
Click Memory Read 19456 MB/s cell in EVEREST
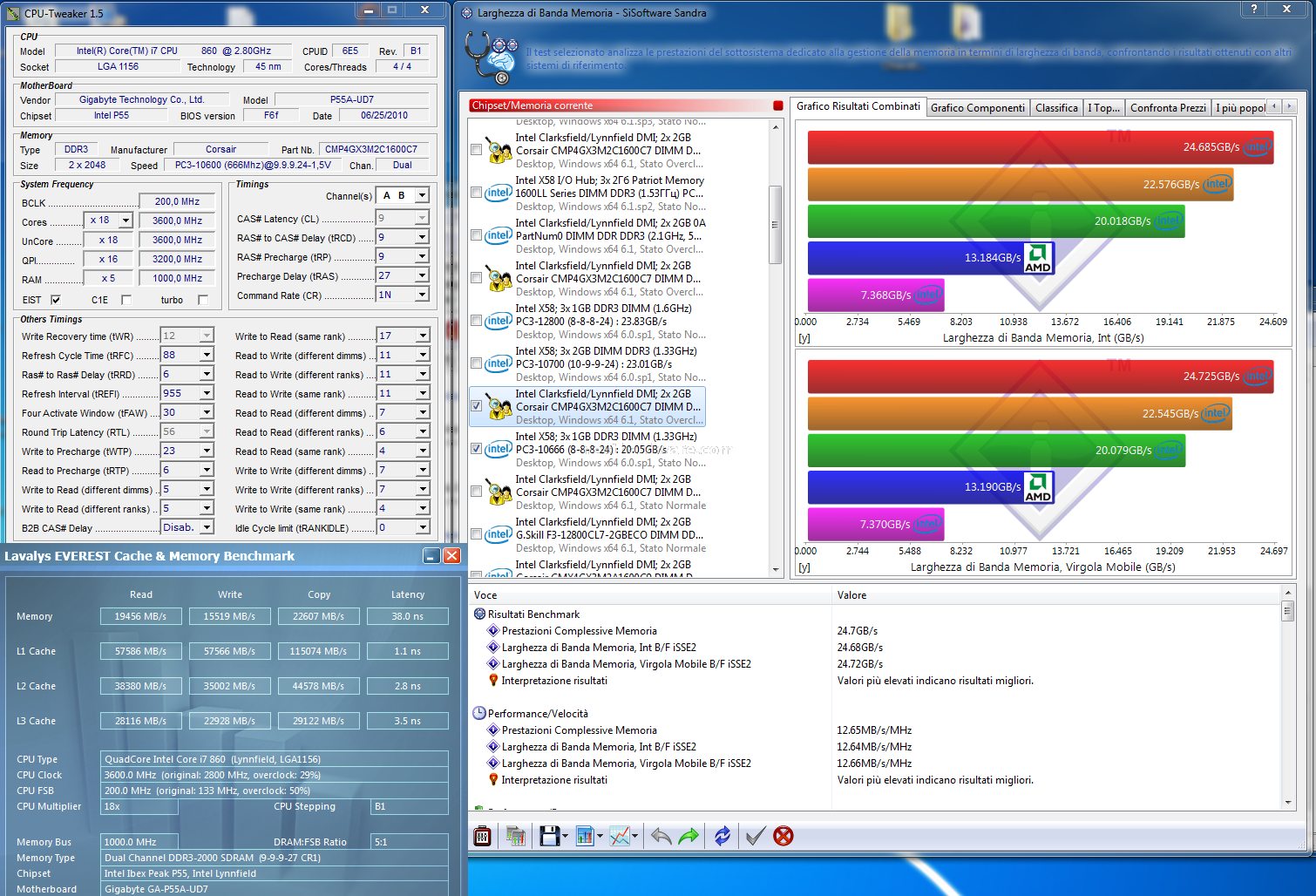pos(140,616)
